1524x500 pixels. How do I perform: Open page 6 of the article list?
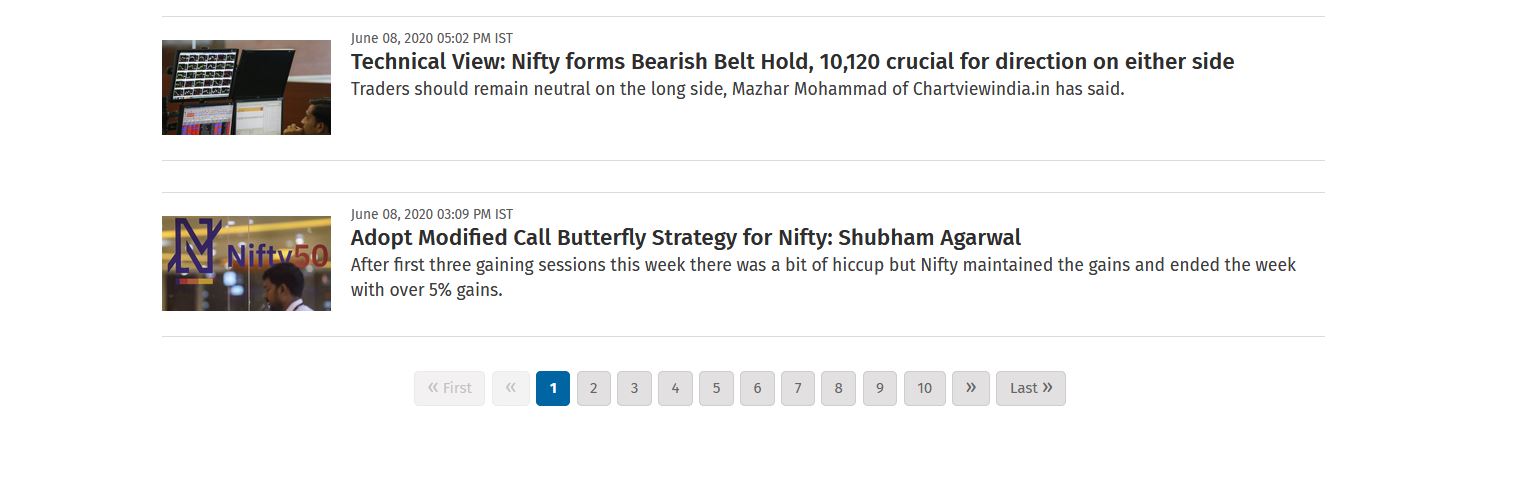[757, 388]
